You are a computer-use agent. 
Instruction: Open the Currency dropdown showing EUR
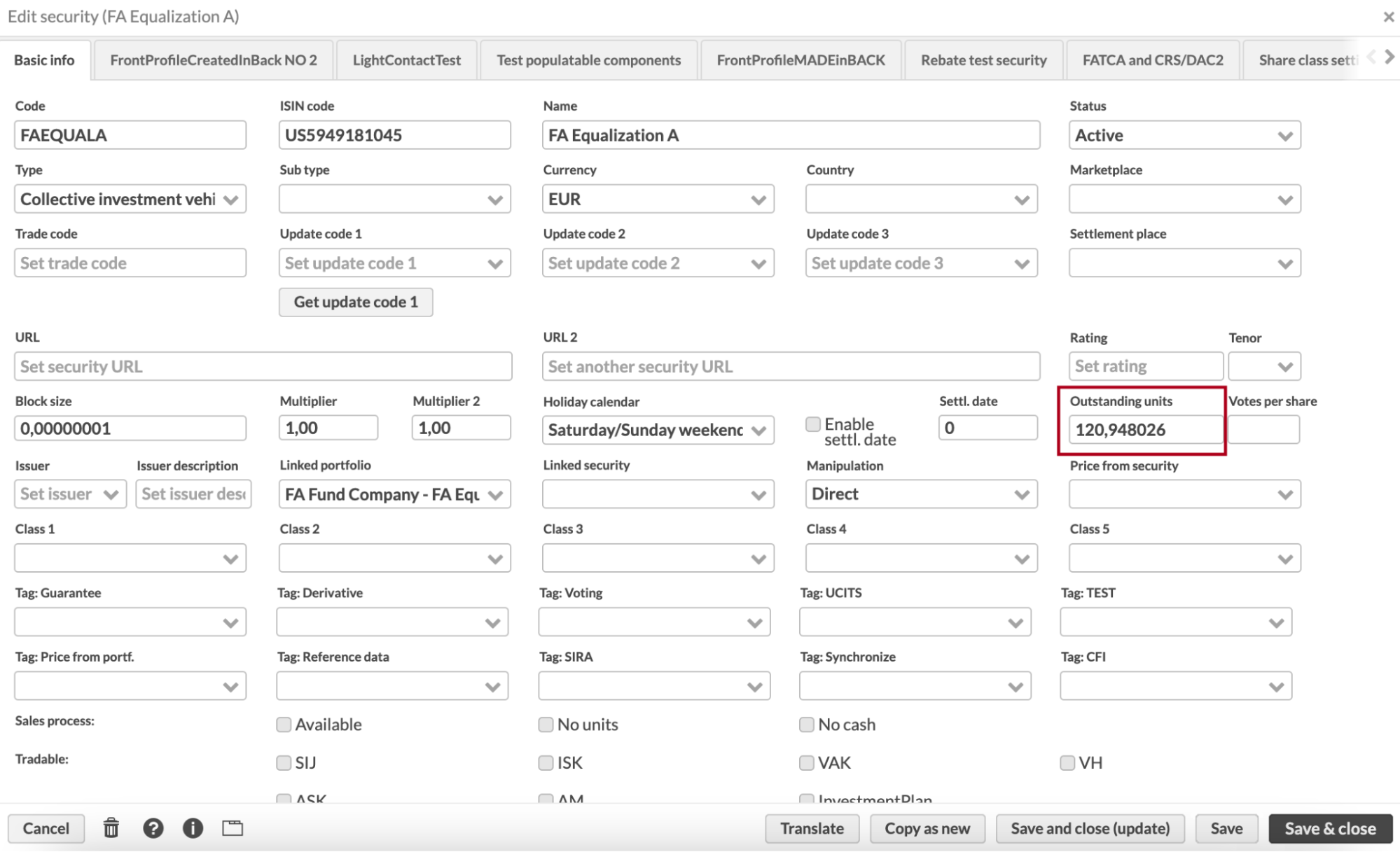pos(658,199)
